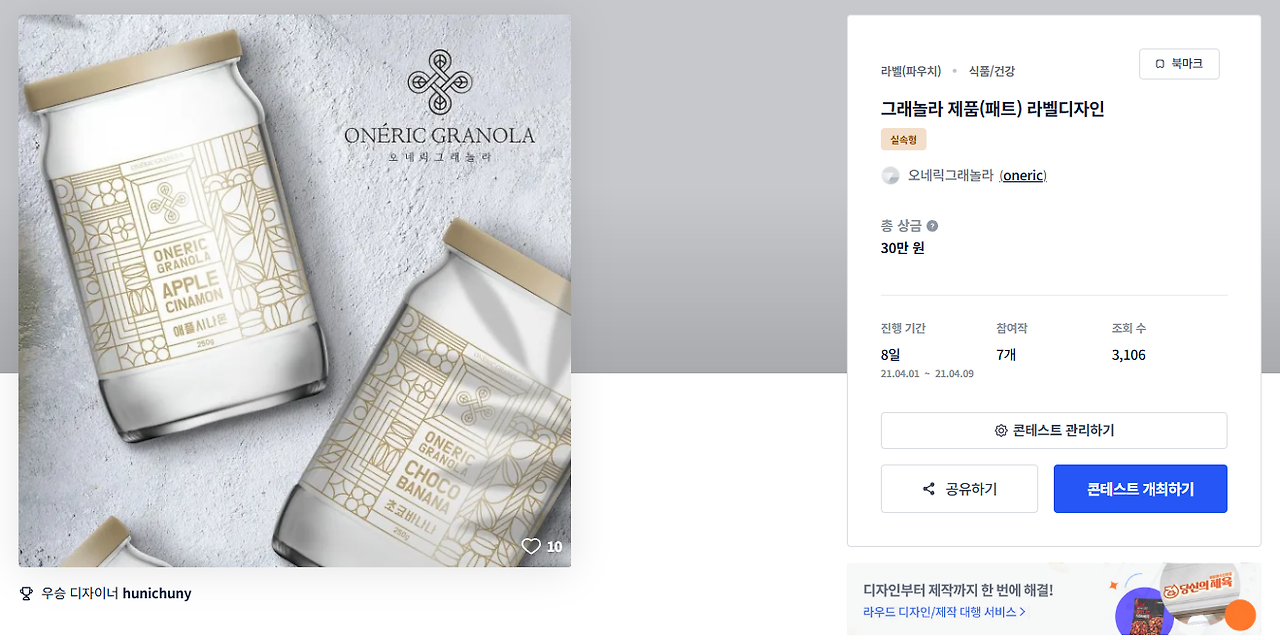Click the blue 콘테스트 개최하기 button
This screenshot has height=640, width=1280.
1140,489
